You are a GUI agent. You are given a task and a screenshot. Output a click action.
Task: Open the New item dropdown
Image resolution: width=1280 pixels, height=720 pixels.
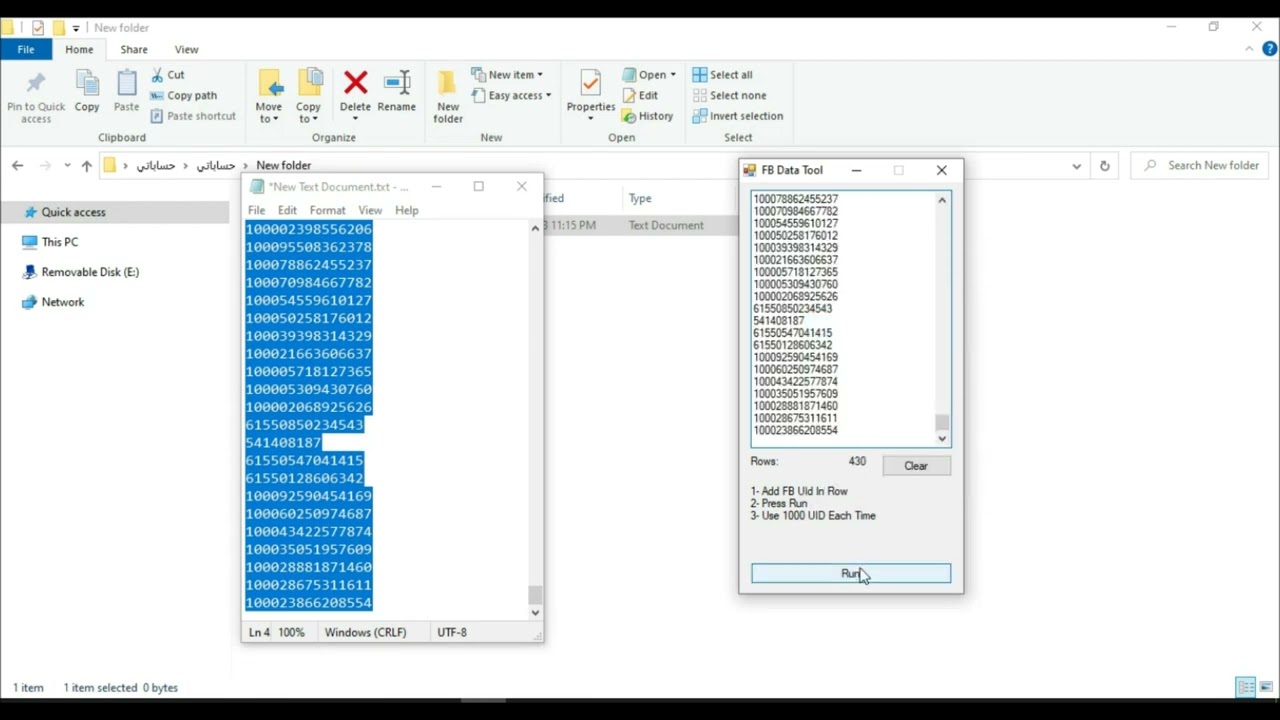(507, 75)
